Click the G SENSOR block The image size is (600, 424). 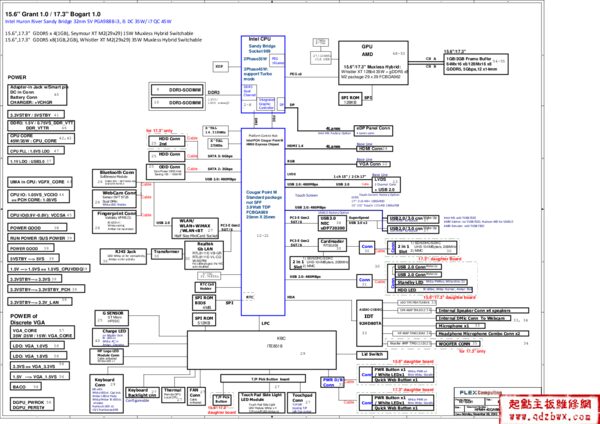pos(112,318)
